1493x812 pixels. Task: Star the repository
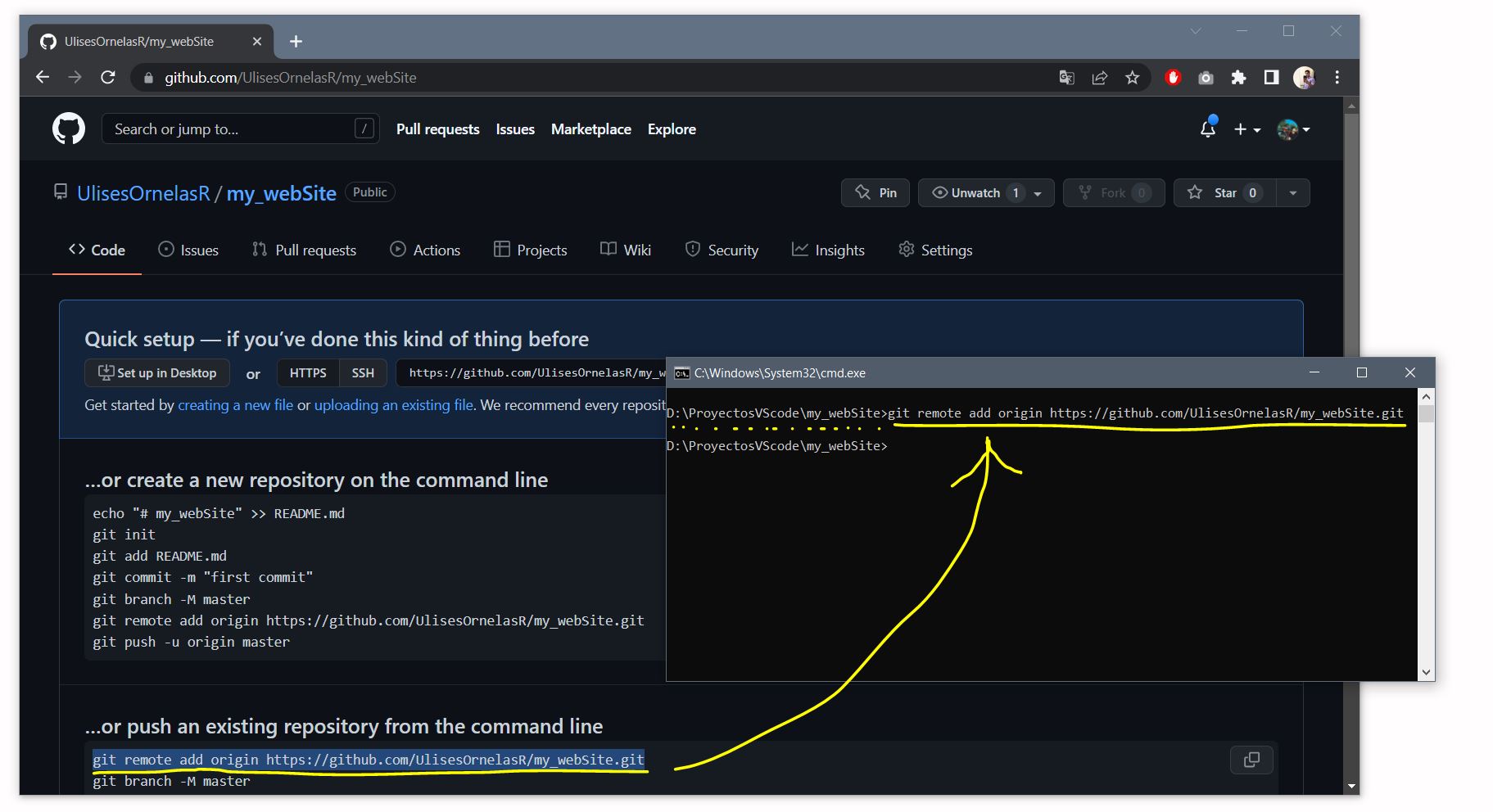coord(1224,192)
